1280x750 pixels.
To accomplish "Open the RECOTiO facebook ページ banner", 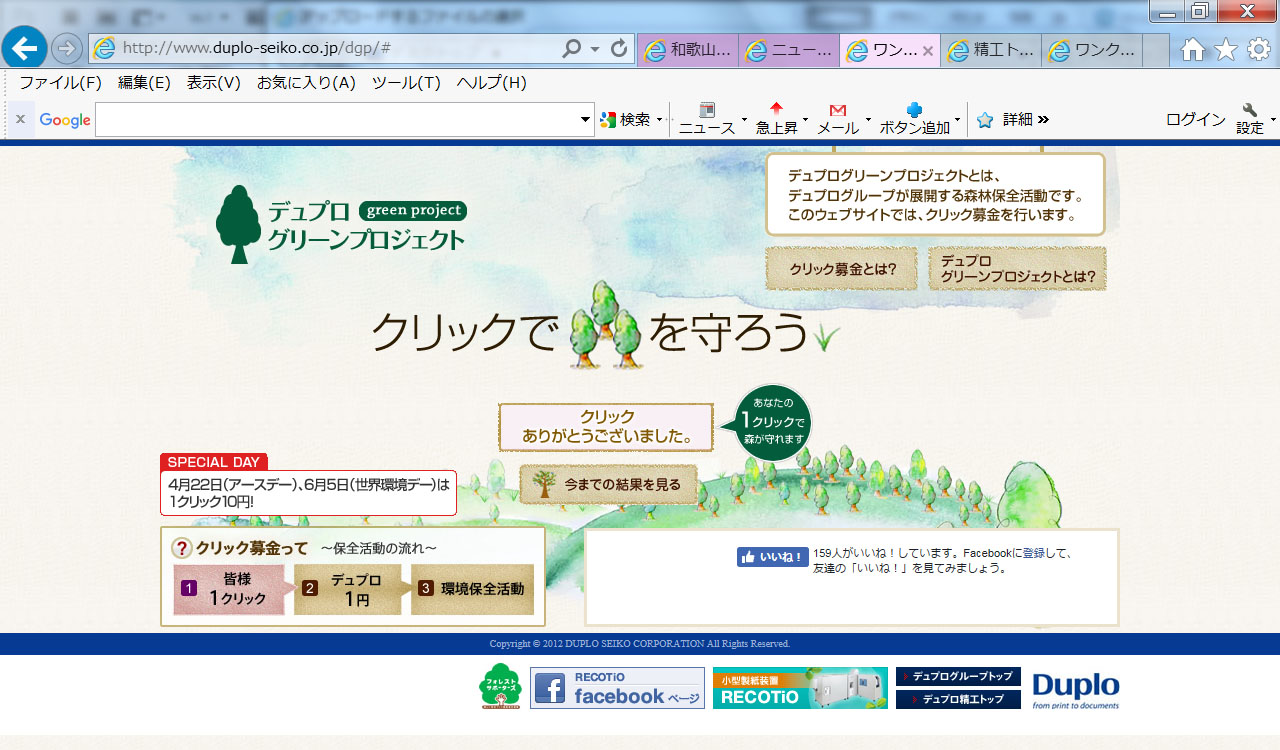I will click(617, 688).
